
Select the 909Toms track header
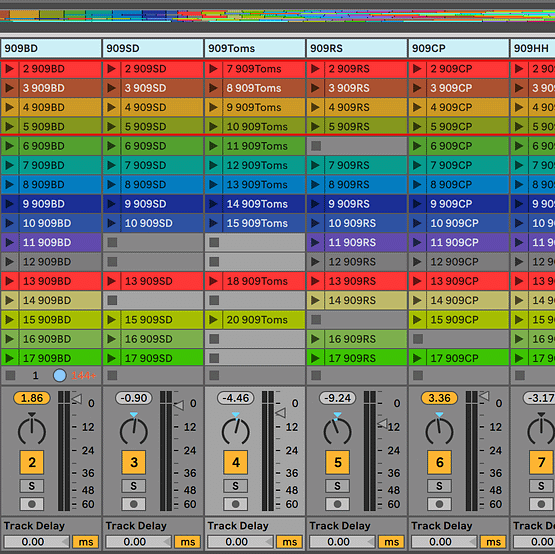pyautogui.click(x=255, y=48)
